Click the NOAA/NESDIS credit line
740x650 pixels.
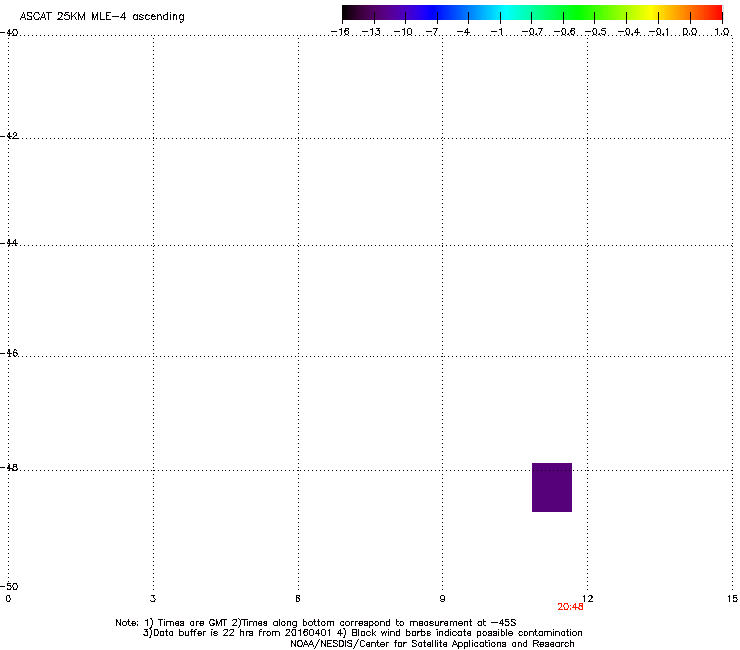point(432,644)
